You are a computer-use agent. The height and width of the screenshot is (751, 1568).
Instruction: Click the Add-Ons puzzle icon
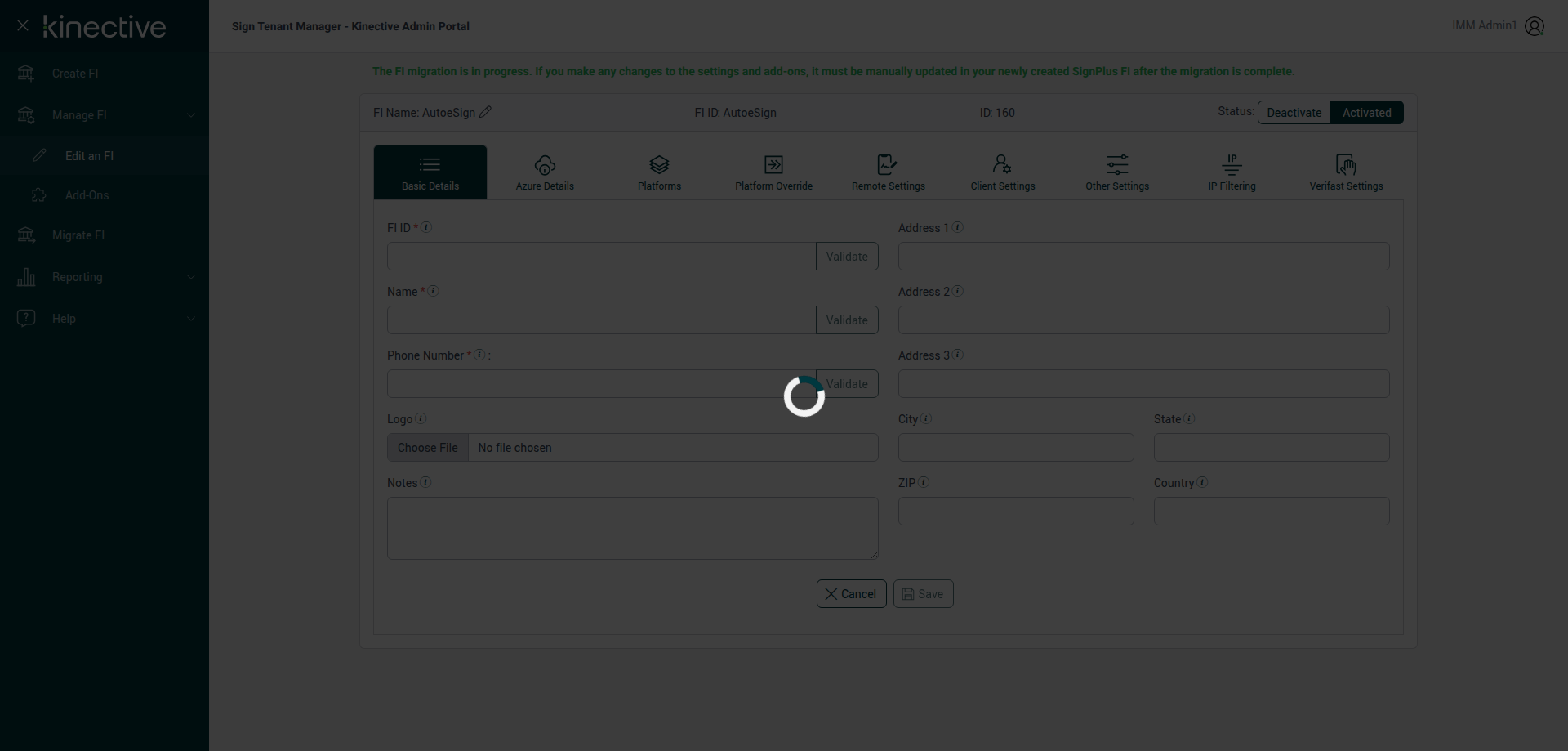pyautogui.click(x=39, y=195)
